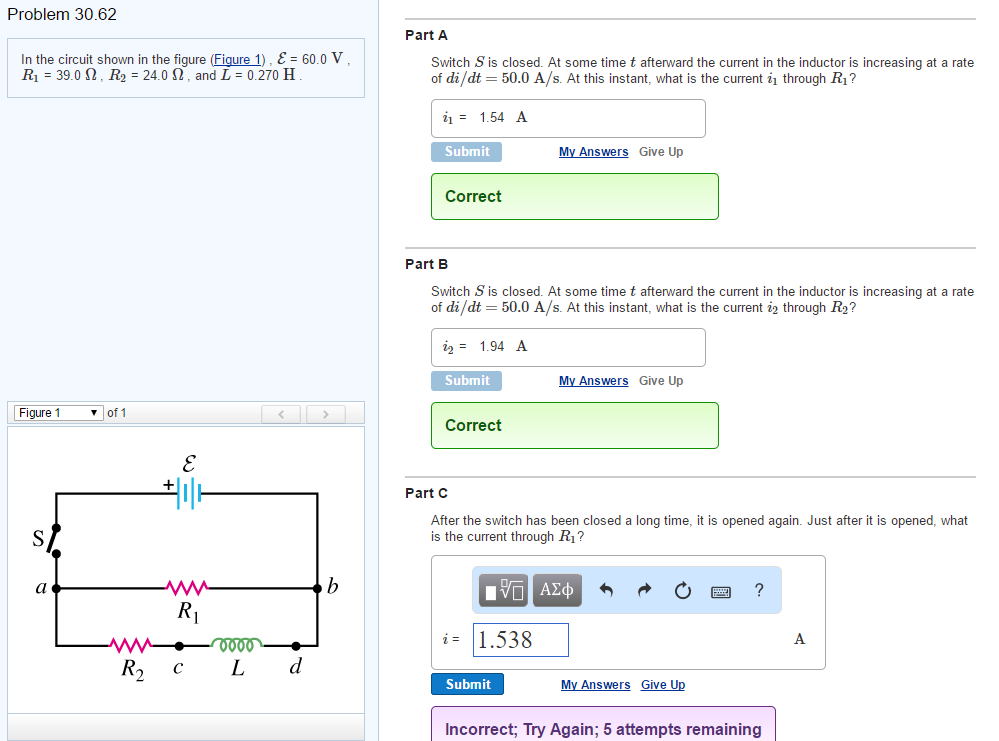This screenshot has height=741, width=999.
Task: Give Up on Part C
Action: pyautogui.click(x=662, y=684)
